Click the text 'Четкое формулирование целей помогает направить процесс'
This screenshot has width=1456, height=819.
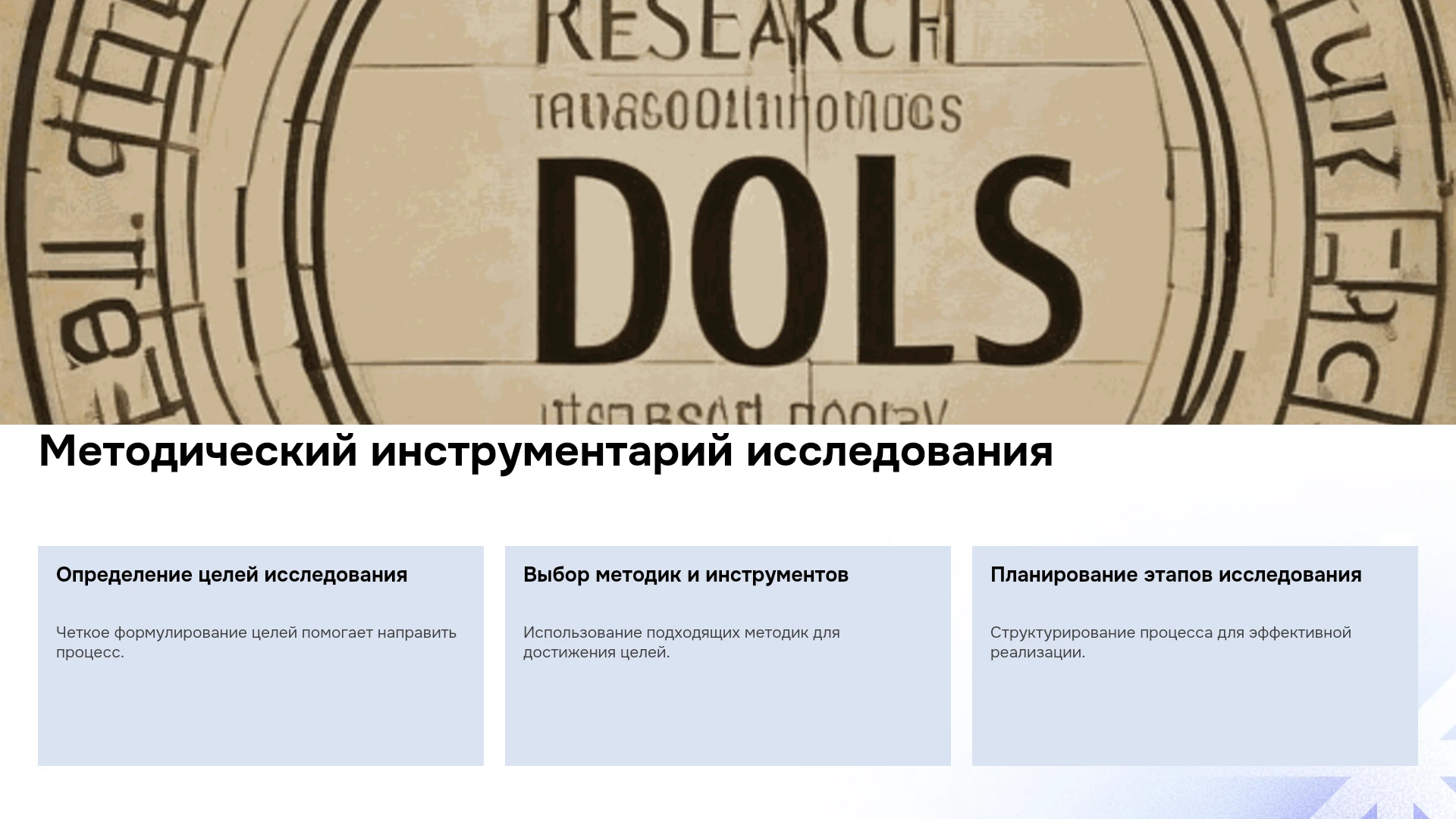256,642
